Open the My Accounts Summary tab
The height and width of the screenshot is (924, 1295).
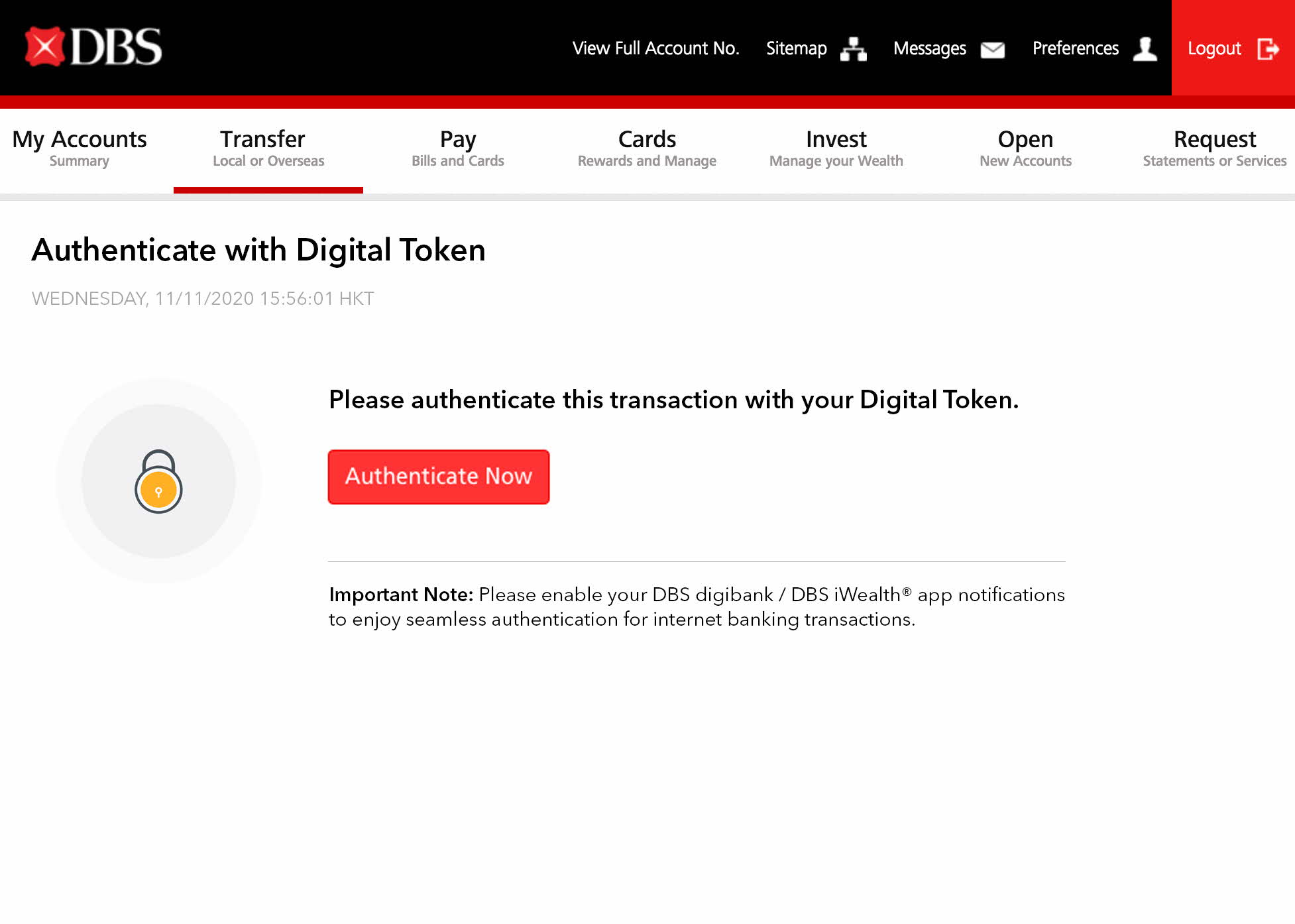coord(80,148)
